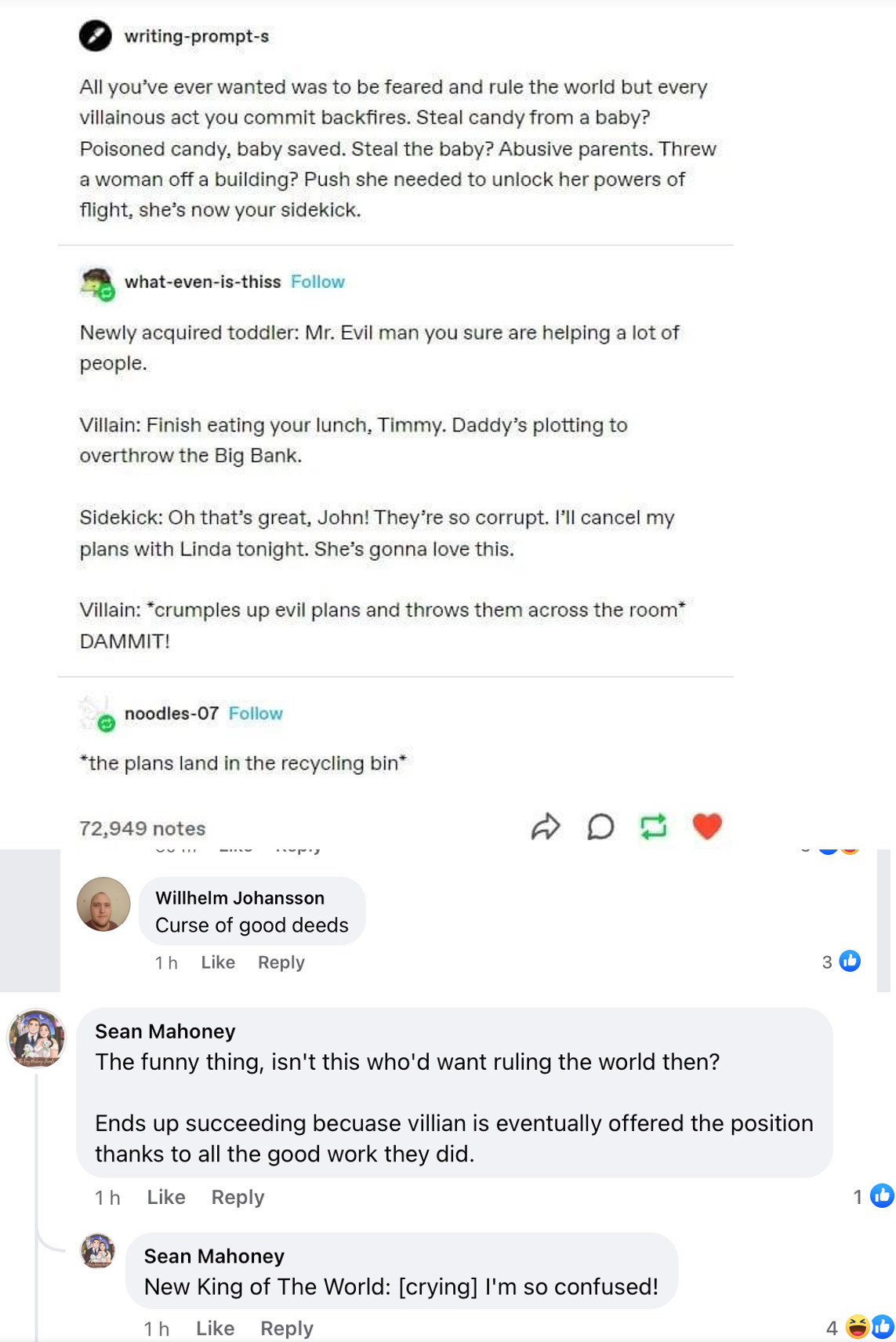Reply to the New King of The World comment
Screen dimensions: 896x1342
287,1328
